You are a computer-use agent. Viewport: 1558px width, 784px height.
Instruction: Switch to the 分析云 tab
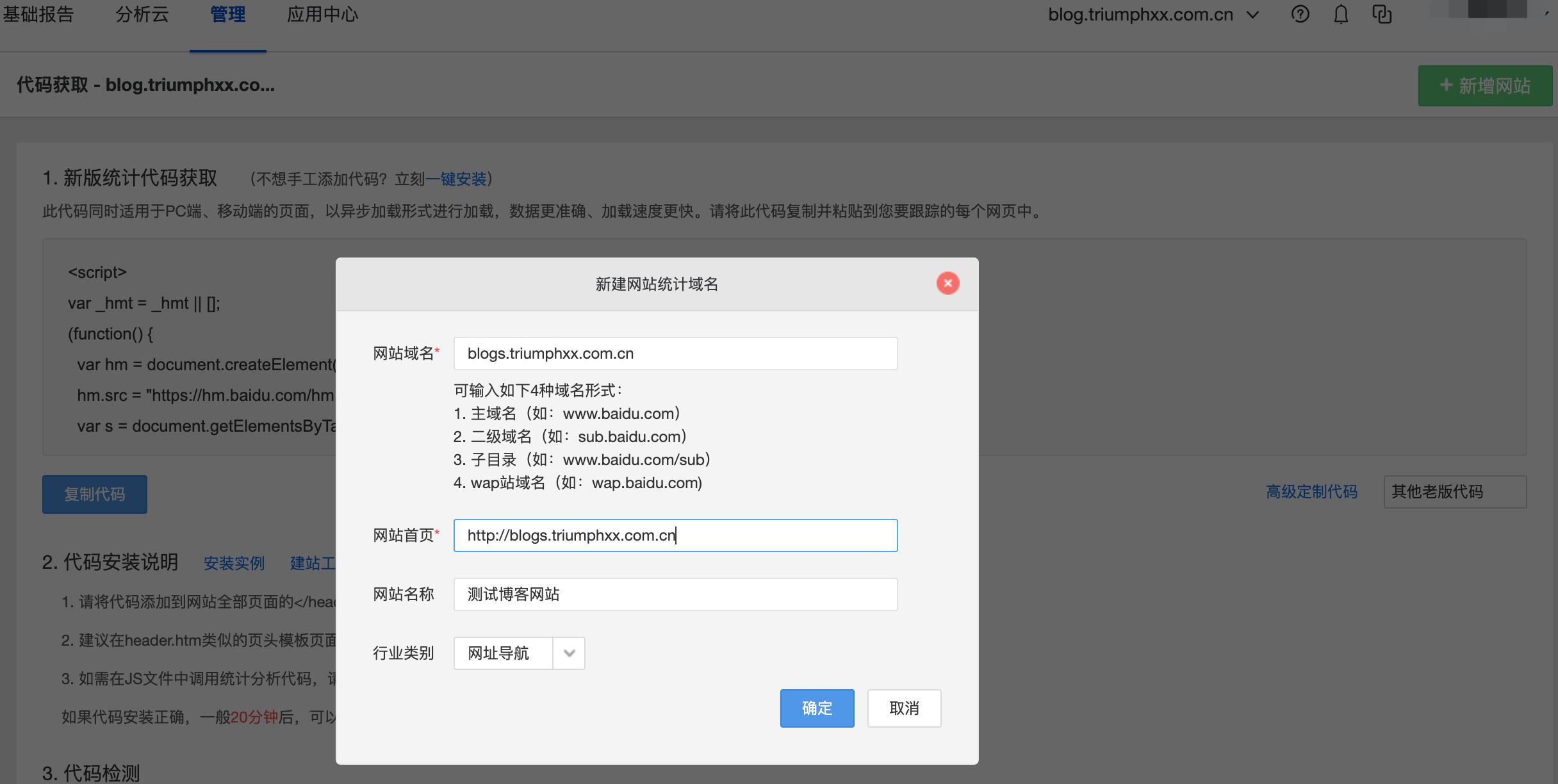[x=142, y=14]
